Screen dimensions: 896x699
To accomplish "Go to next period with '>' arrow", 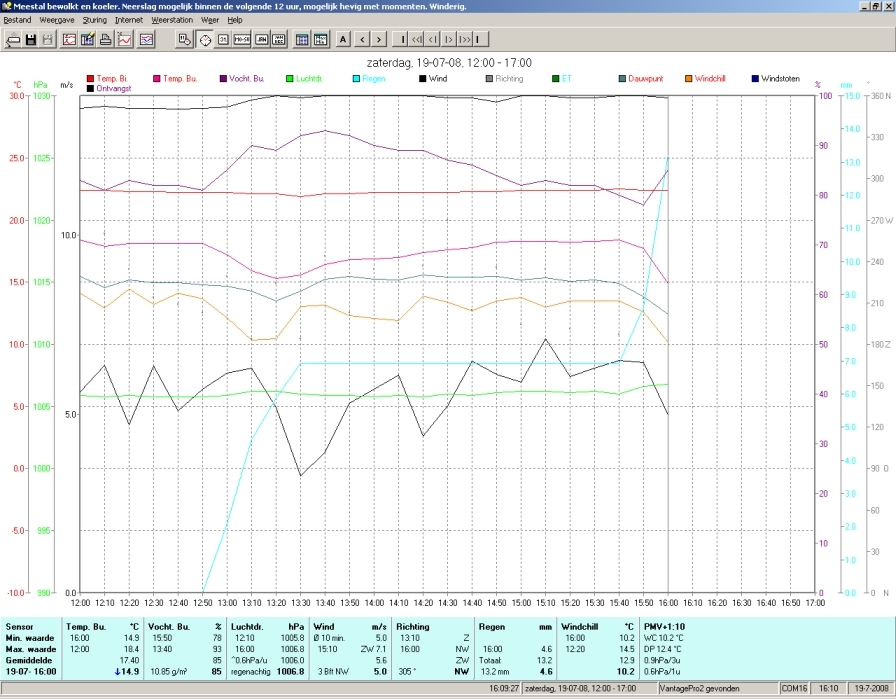I will pos(378,39).
